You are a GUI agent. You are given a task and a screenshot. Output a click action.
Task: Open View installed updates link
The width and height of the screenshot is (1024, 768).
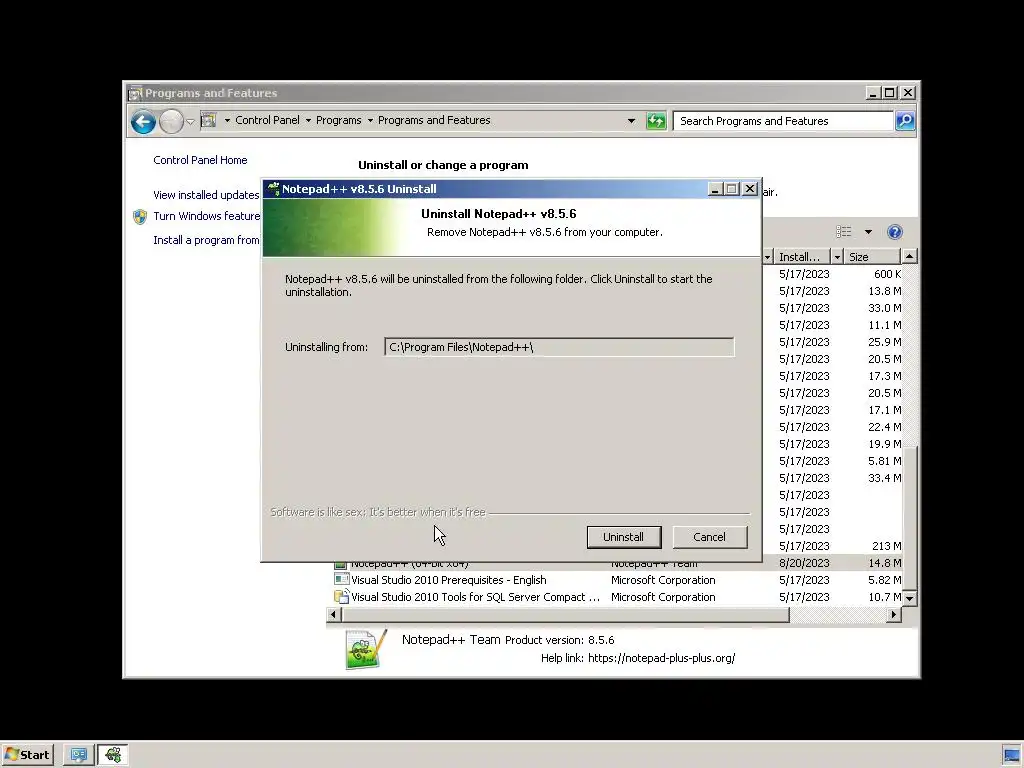pyautogui.click(x=206, y=195)
